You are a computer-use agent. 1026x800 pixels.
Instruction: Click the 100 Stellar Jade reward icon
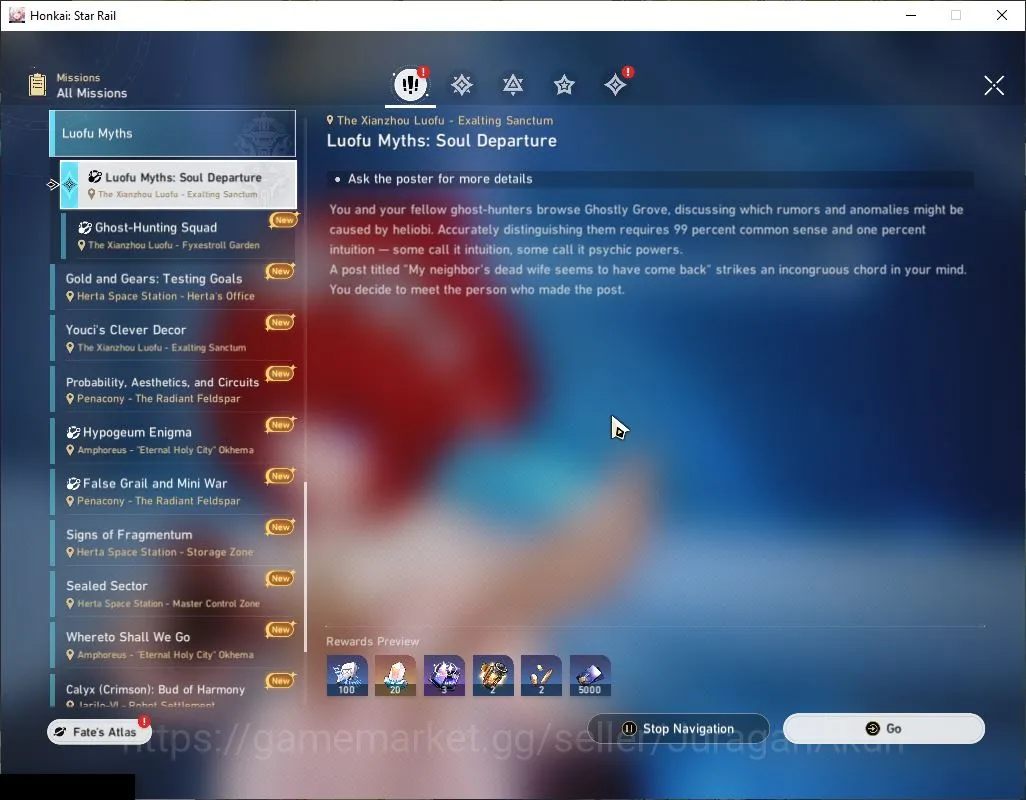pyautogui.click(x=347, y=675)
